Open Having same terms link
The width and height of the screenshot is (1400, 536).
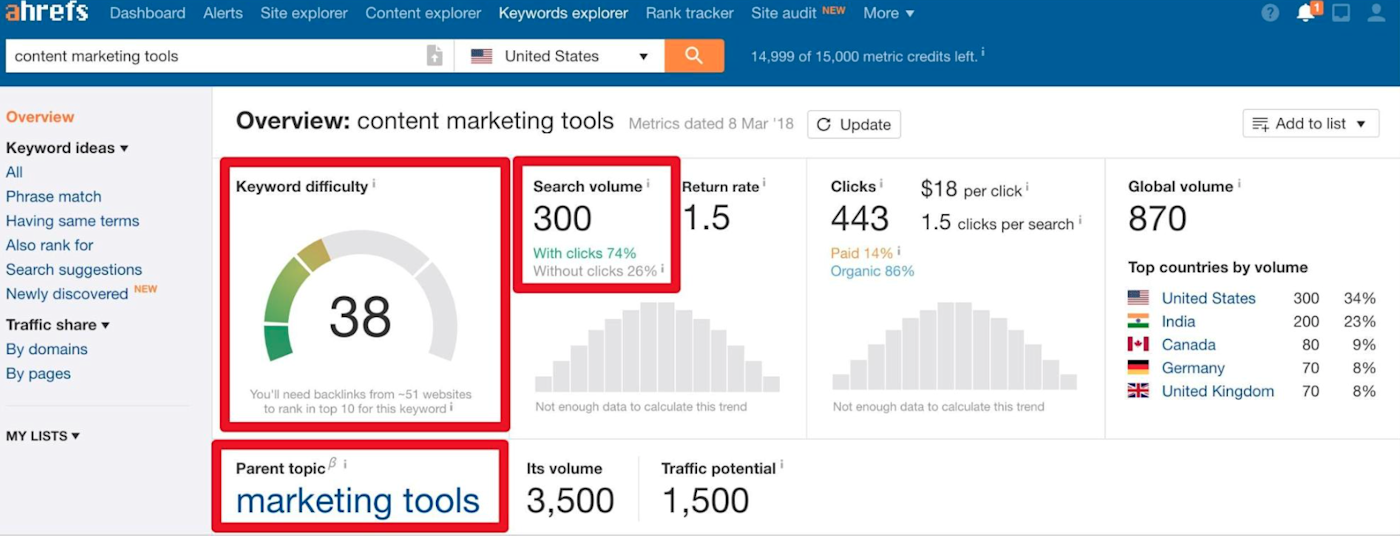tap(73, 221)
